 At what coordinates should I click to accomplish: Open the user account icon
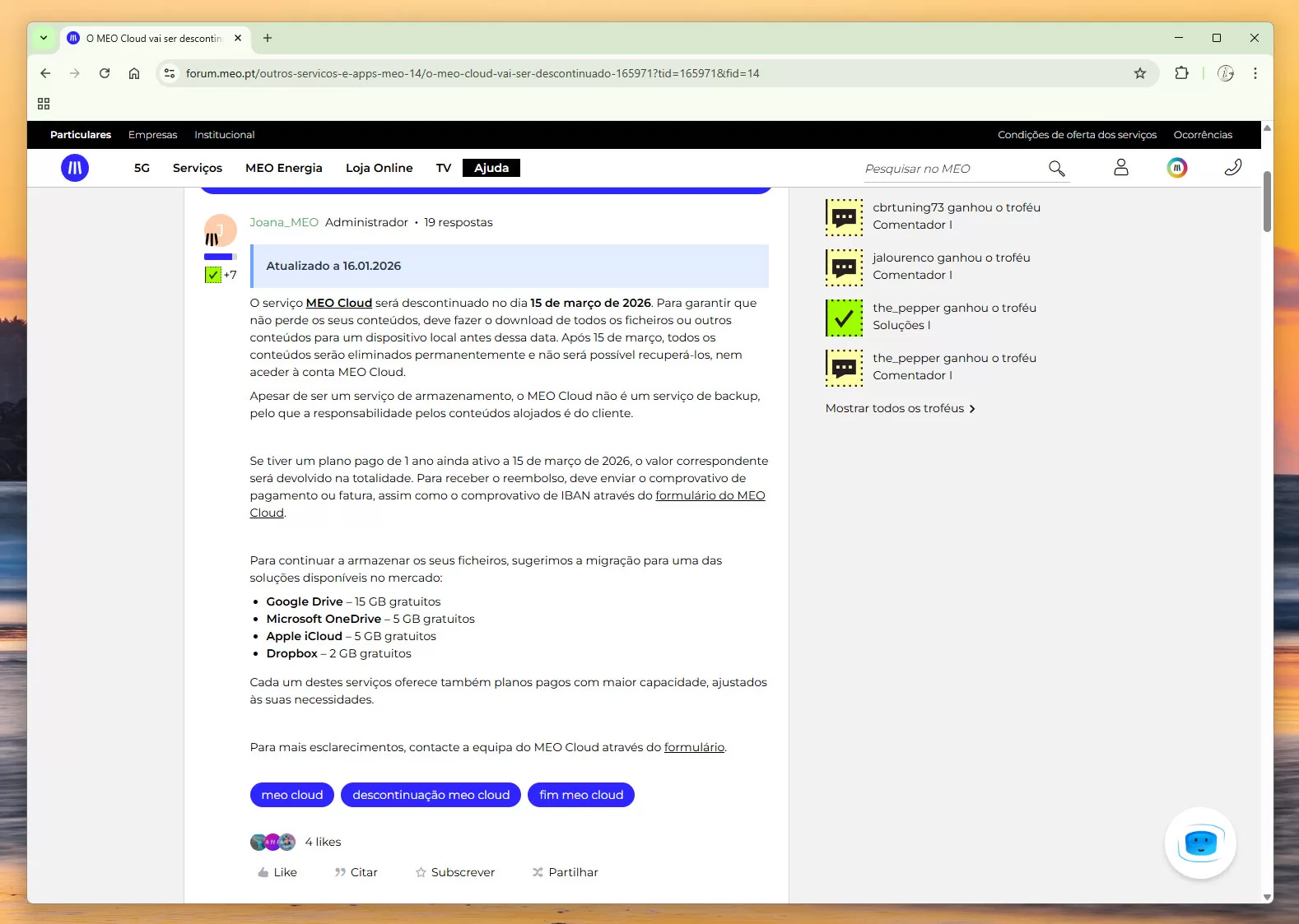pos(1121,168)
